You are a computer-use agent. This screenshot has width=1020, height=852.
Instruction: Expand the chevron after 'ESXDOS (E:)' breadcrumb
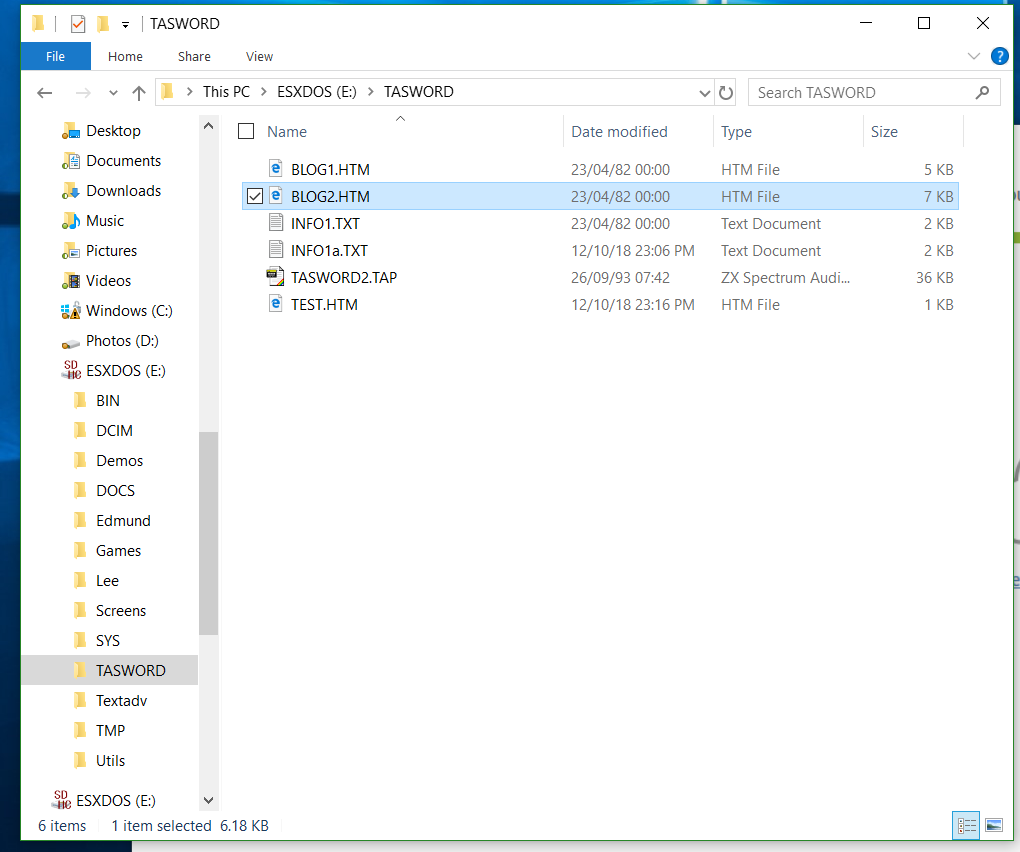(x=370, y=92)
